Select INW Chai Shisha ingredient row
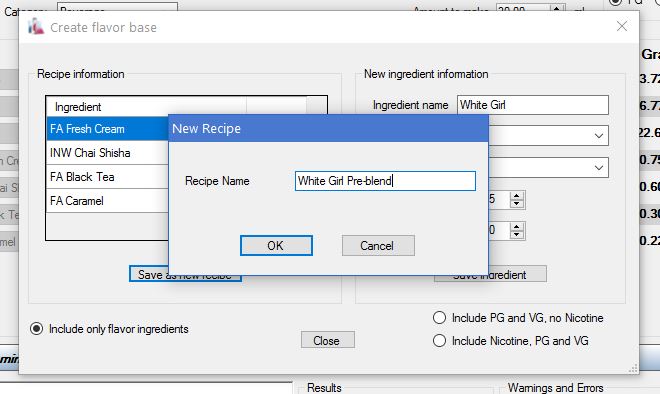660x394 pixels. [108, 153]
